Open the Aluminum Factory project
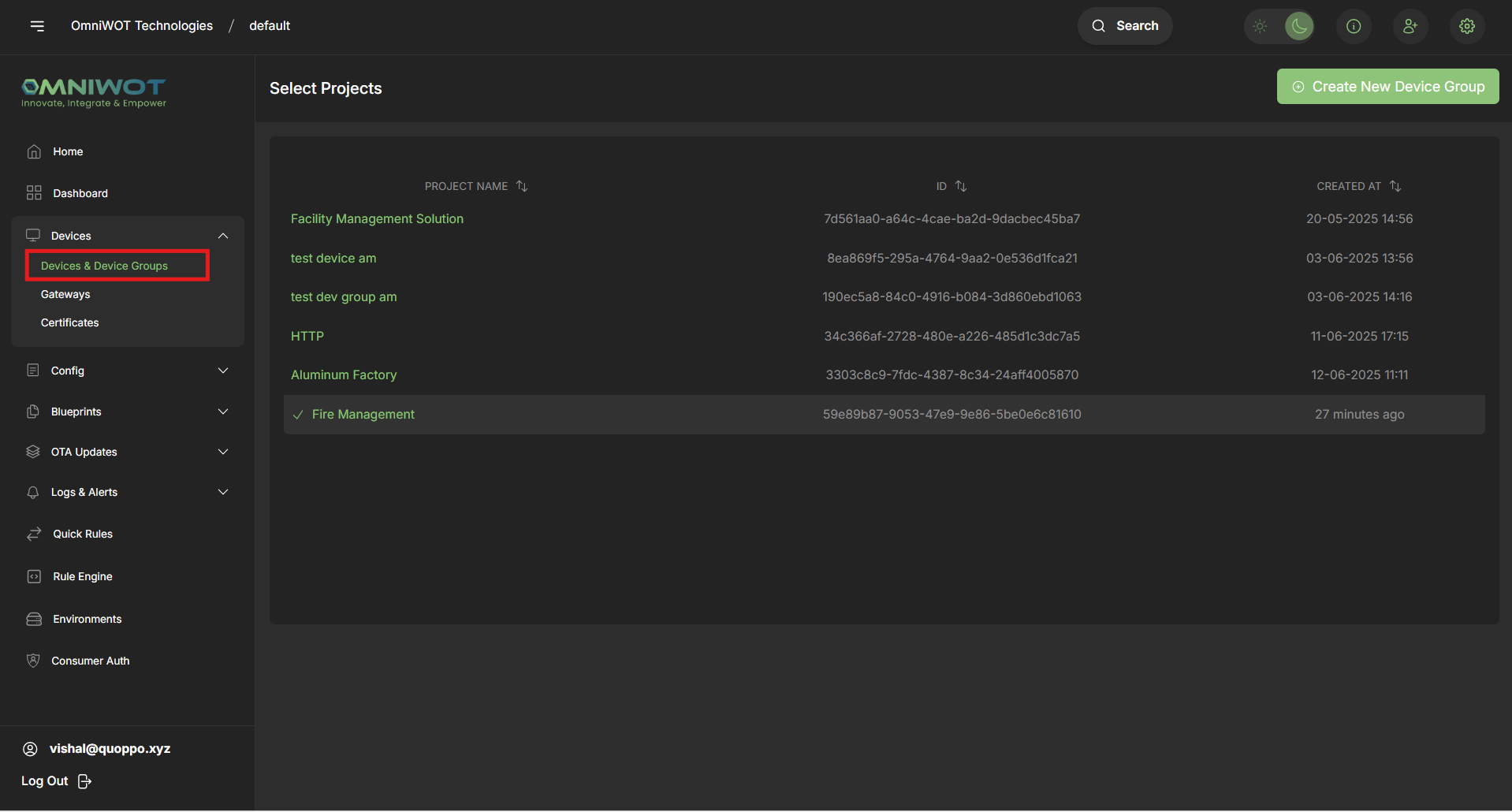Image resolution: width=1512 pixels, height=812 pixels. [x=344, y=374]
